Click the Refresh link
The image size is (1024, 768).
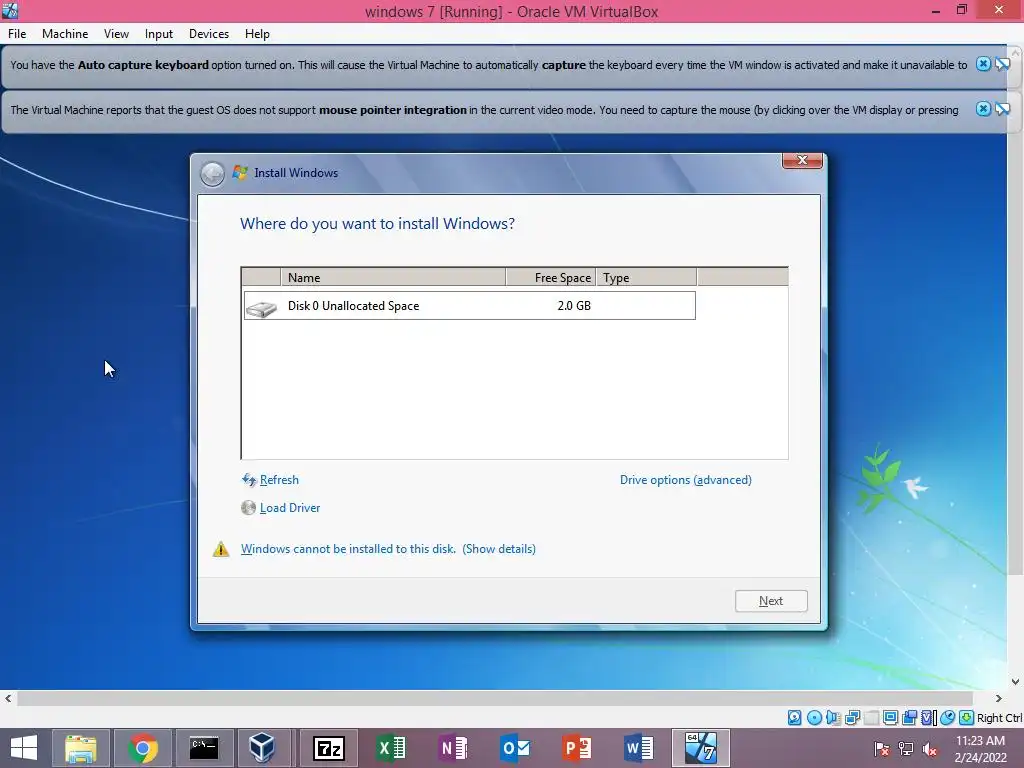[x=279, y=480]
